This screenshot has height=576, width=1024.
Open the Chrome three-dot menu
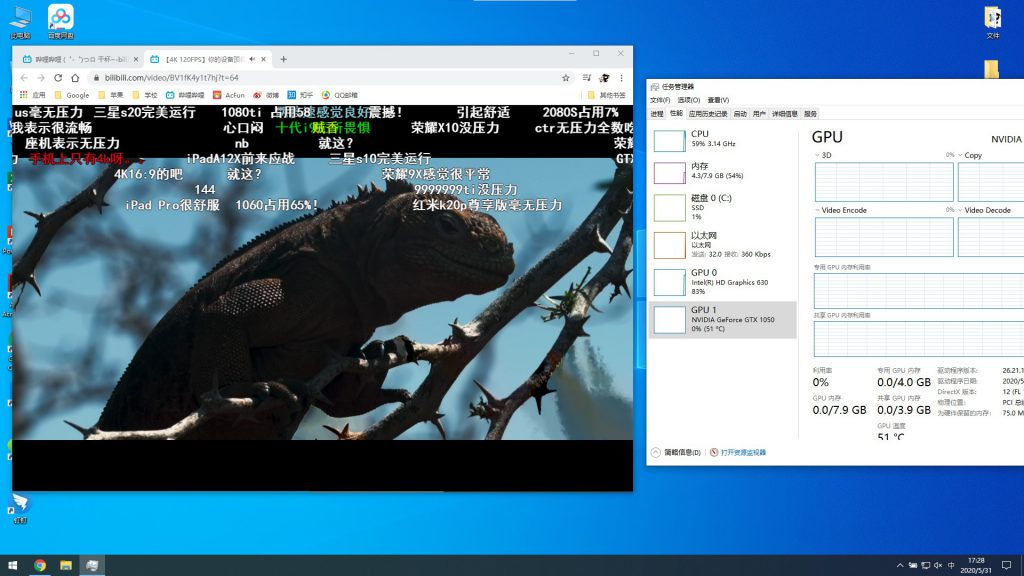[x=621, y=78]
